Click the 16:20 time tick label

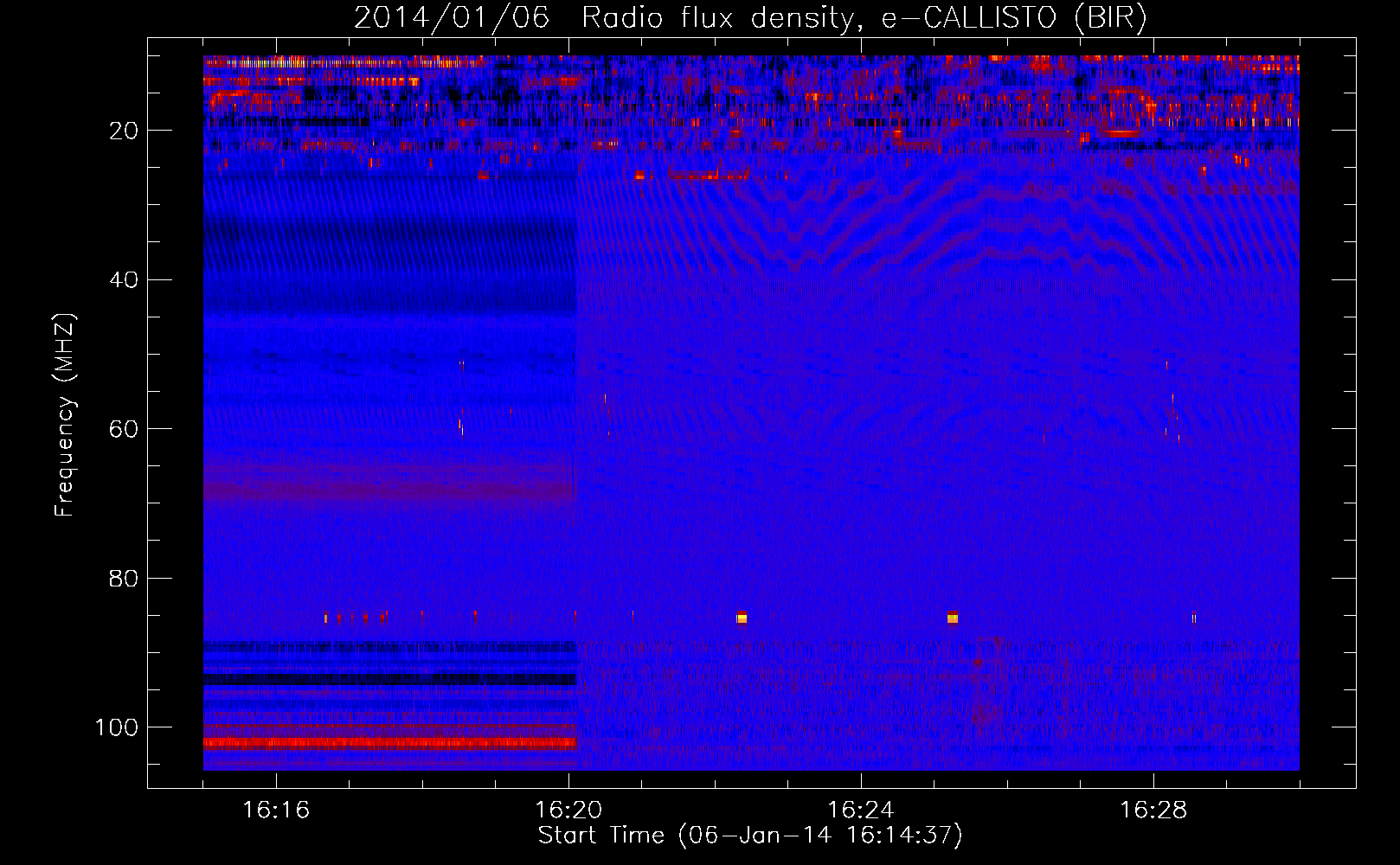pyautogui.click(x=568, y=811)
